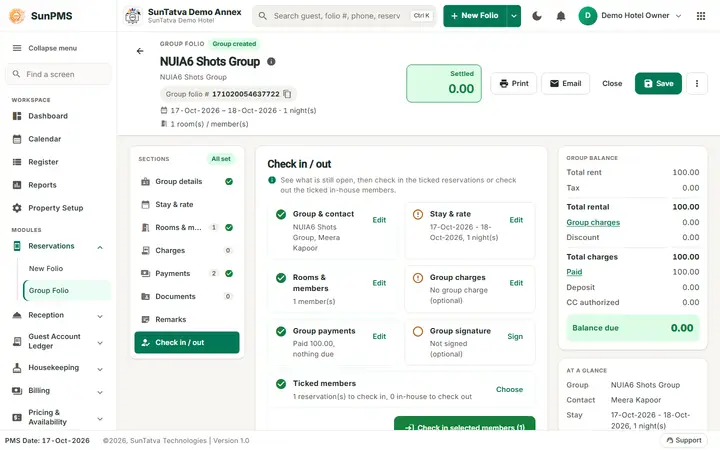Click the Pricing & Availability icon
Viewport: 720px width, 450px height.
(17, 417)
